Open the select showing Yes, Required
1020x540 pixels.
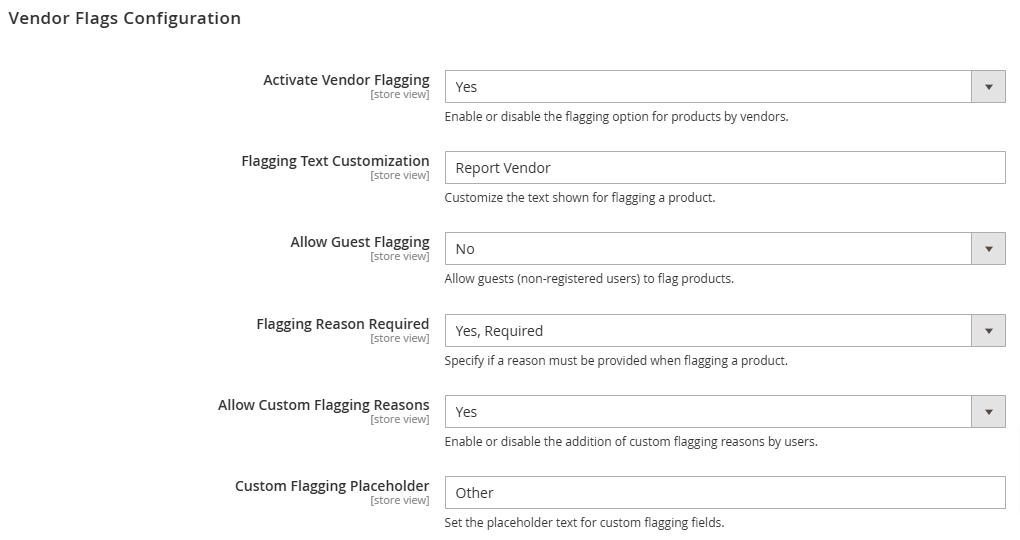click(725, 331)
